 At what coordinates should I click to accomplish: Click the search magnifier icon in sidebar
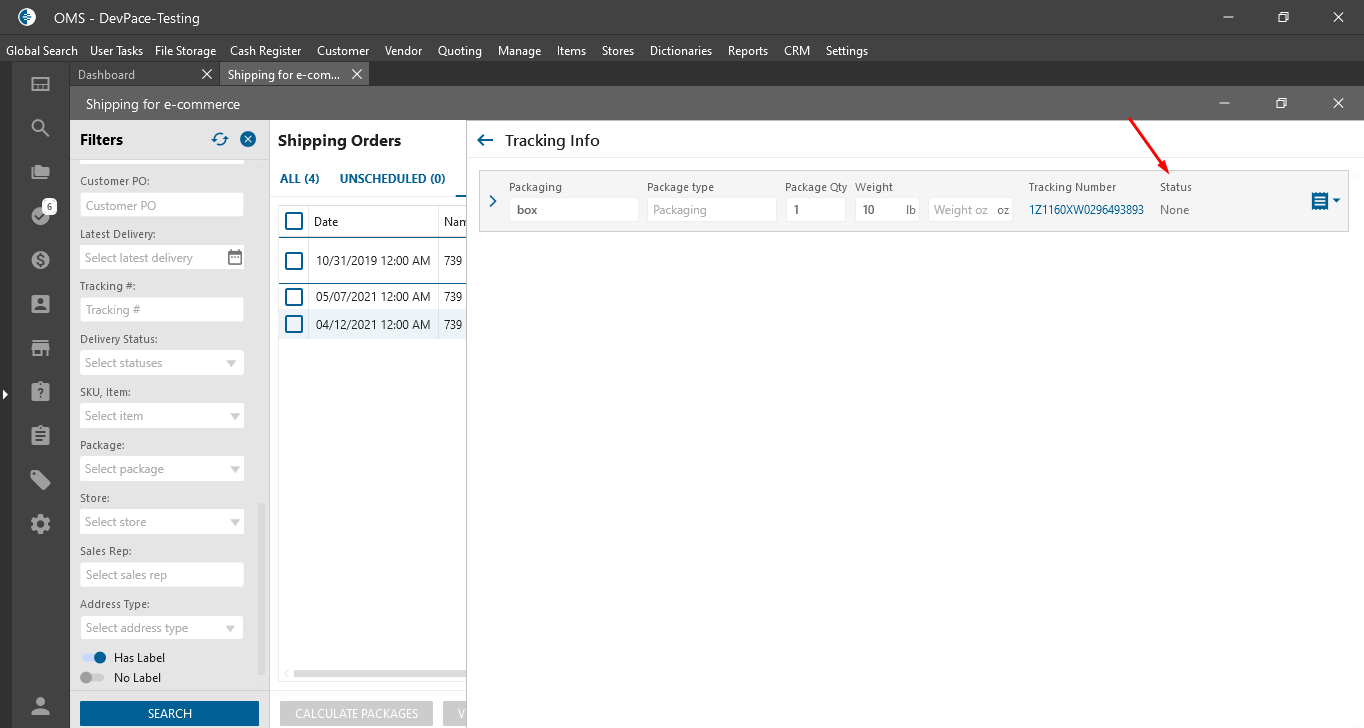[x=40, y=128]
